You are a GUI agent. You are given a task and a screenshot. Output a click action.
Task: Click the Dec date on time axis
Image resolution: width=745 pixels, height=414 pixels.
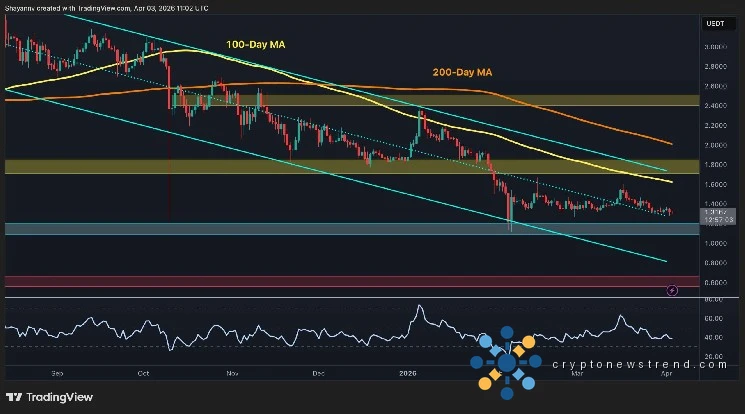[x=318, y=373]
